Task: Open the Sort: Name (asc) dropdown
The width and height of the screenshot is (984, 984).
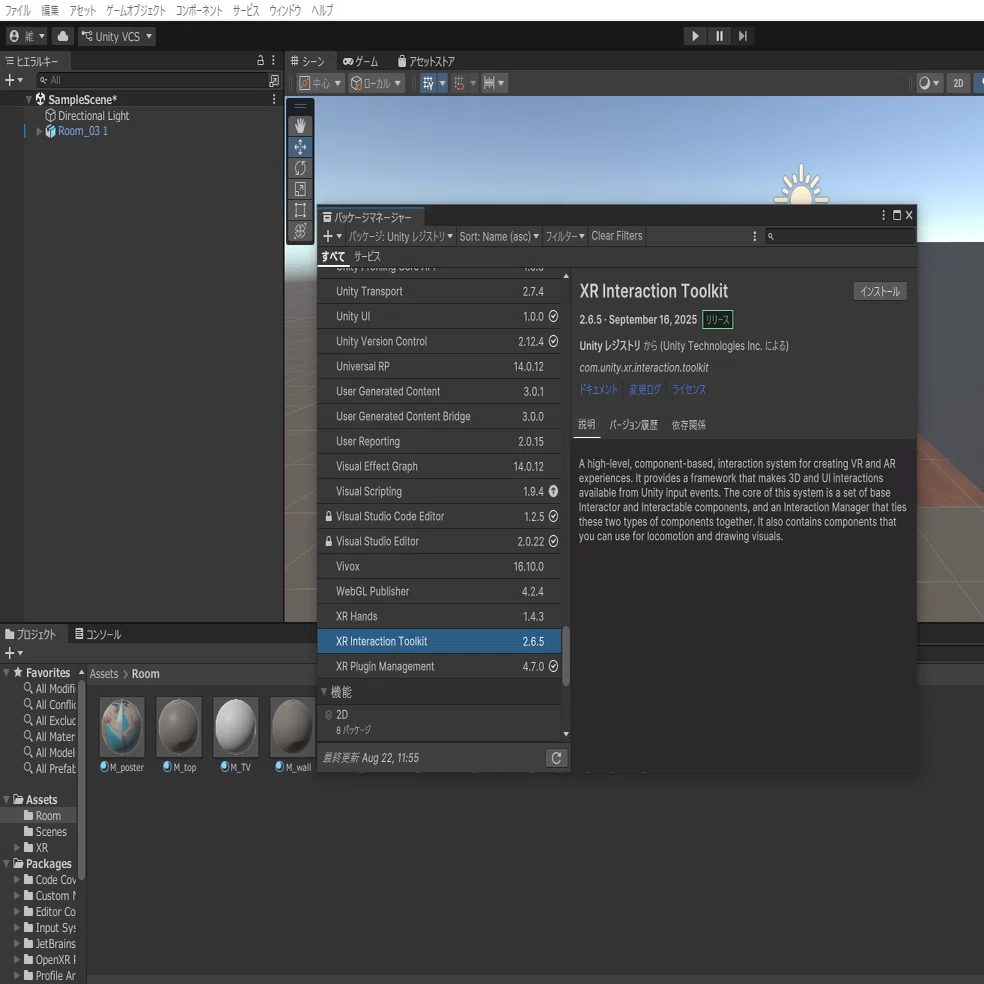Action: click(499, 237)
